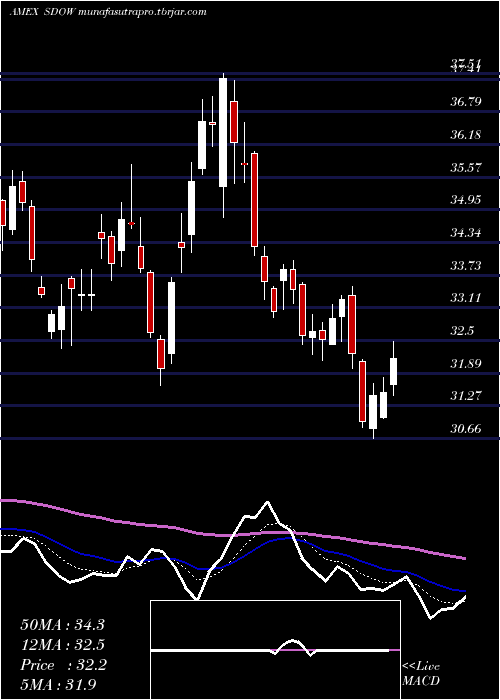Click the 34.34 price axis label
The image size is (500, 700).
466,233
